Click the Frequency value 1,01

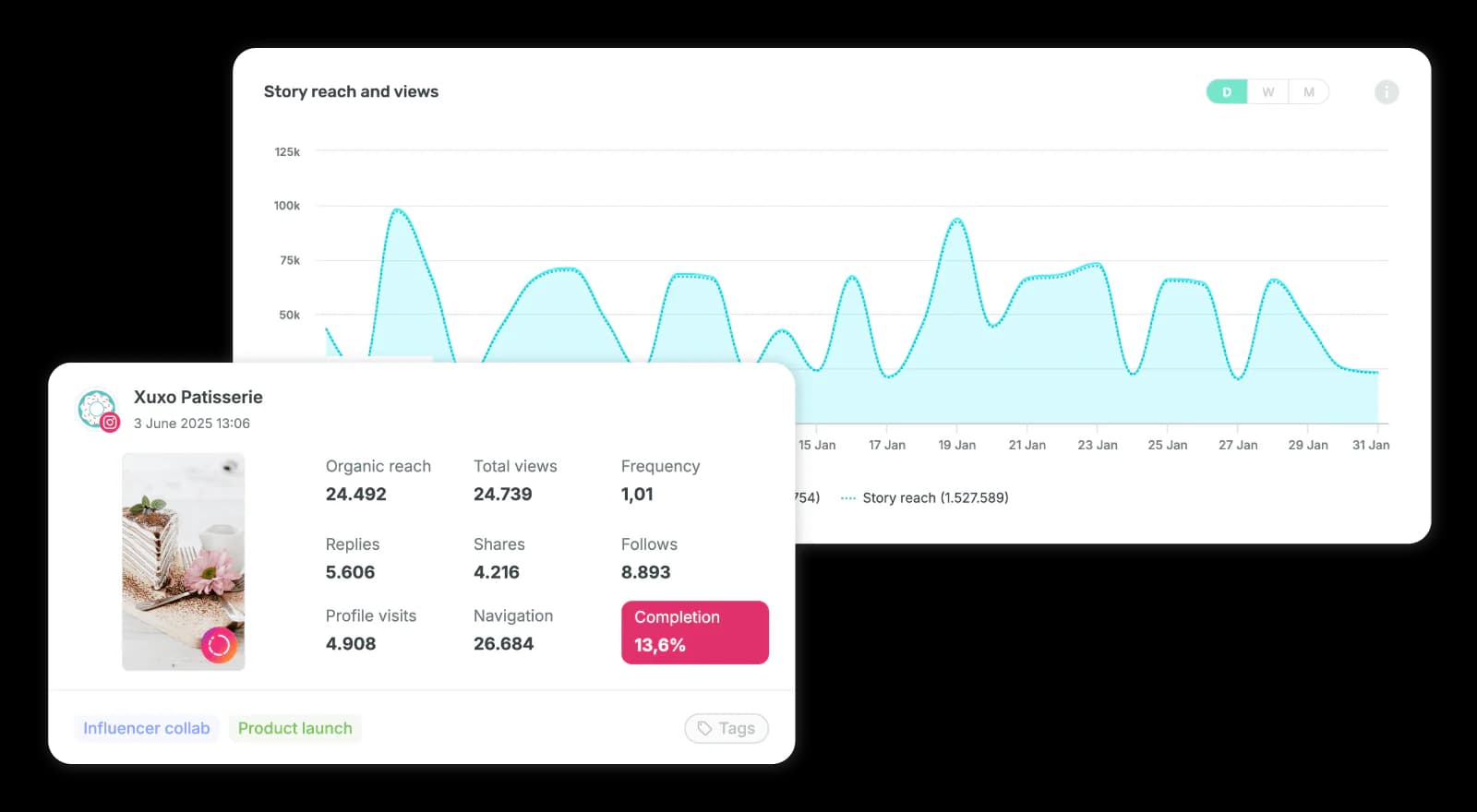click(637, 494)
